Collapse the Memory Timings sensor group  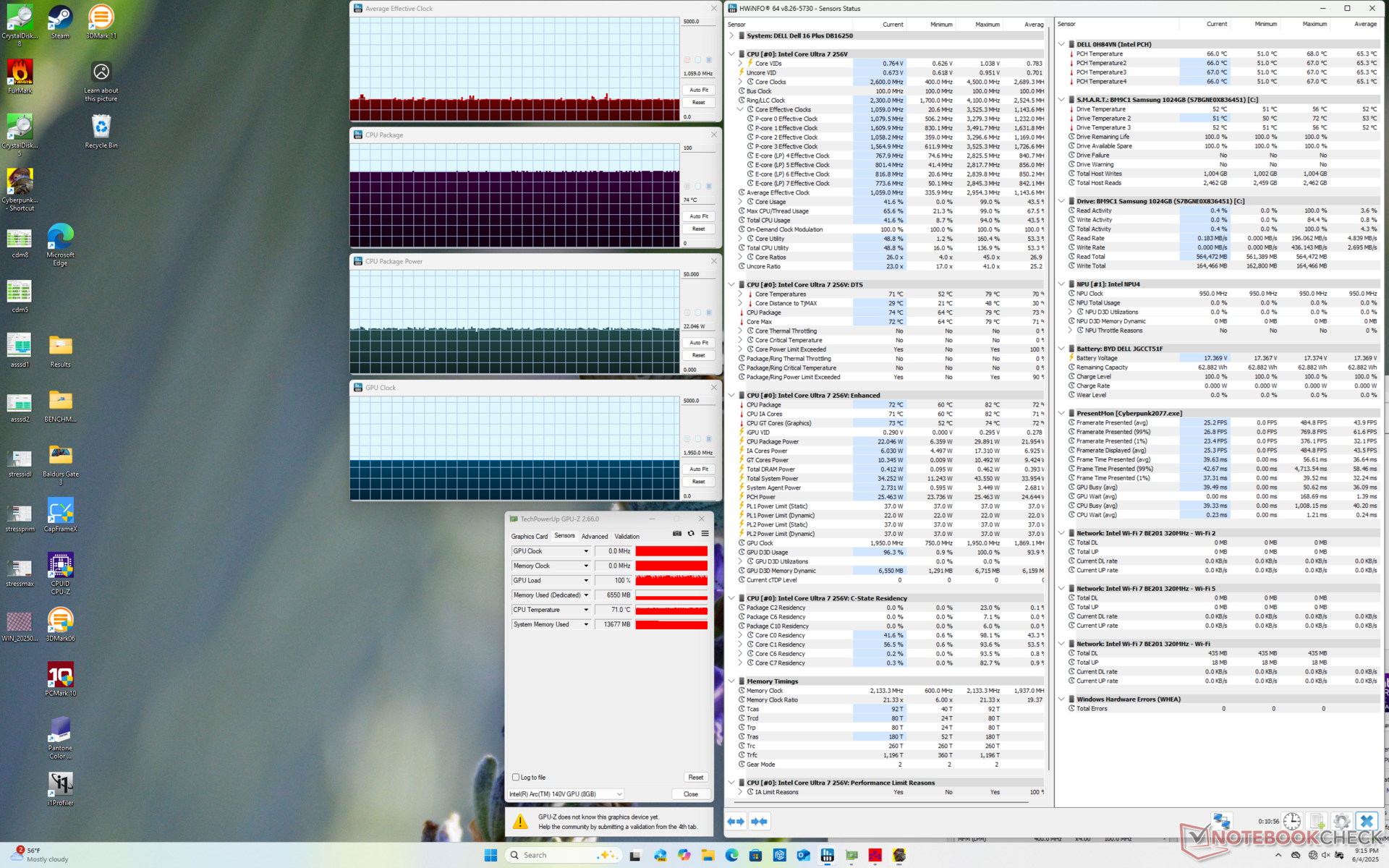pos(731,681)
